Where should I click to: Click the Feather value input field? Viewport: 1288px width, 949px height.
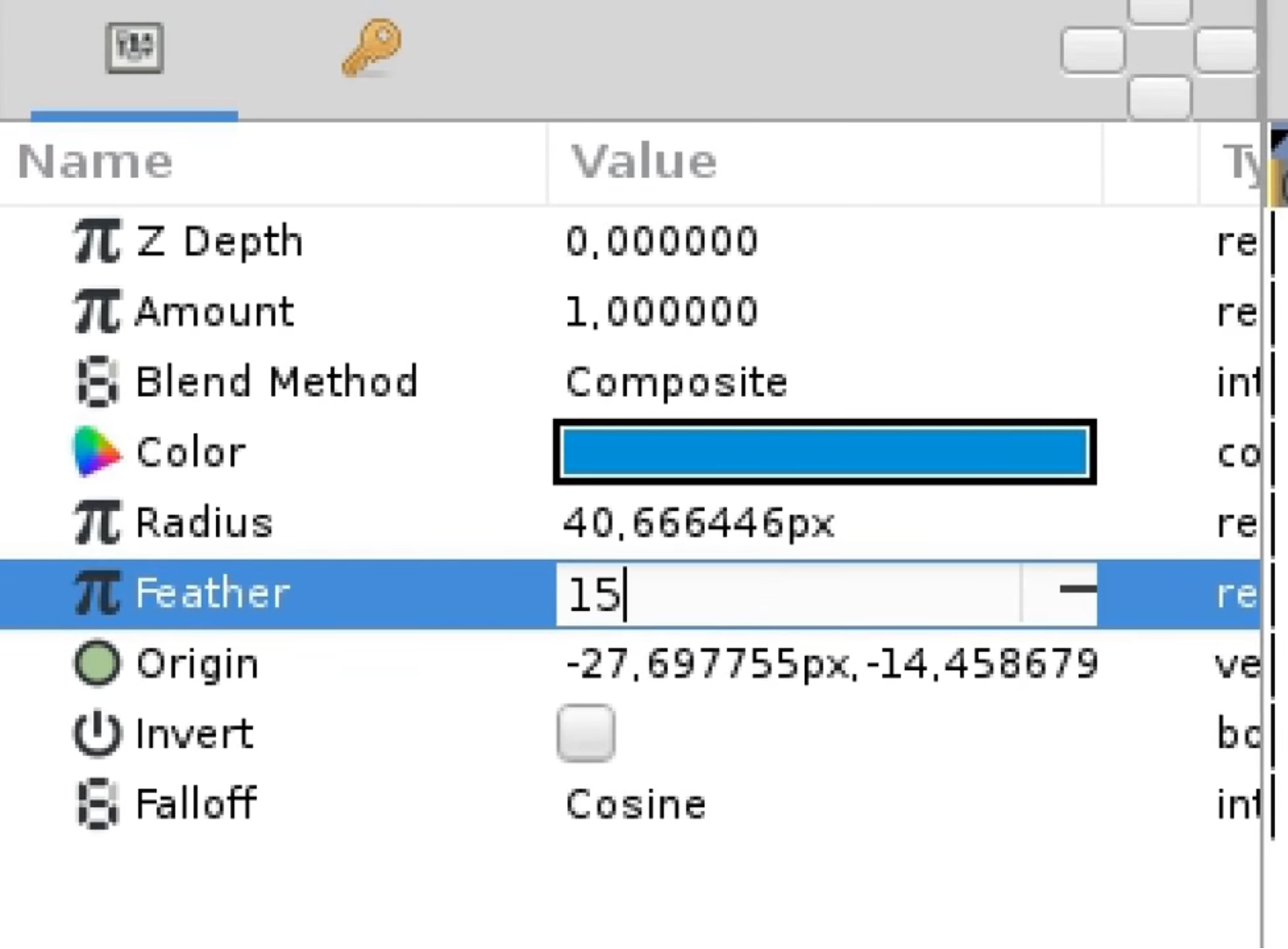coord(788,594)
